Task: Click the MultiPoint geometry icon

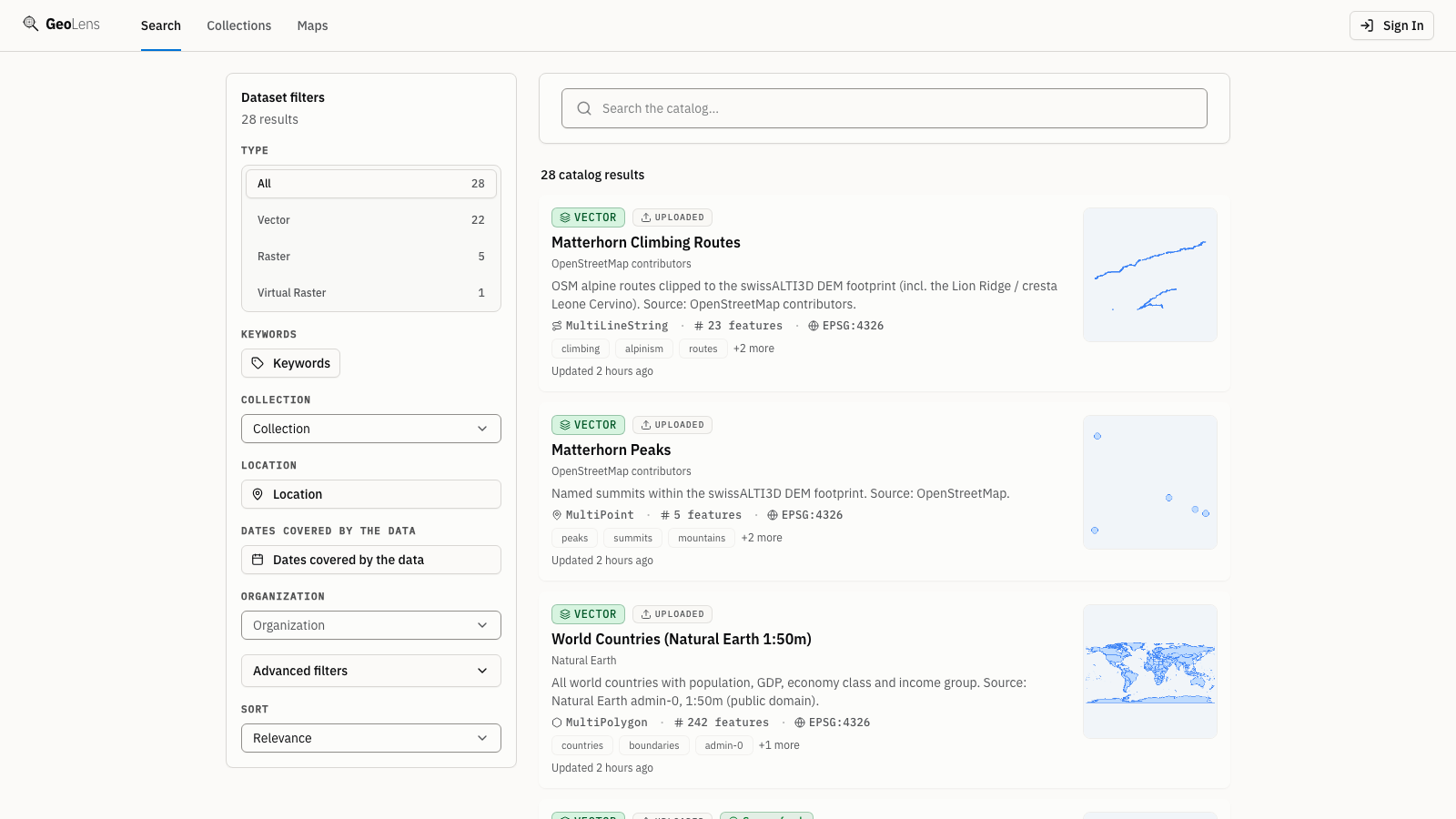Action: click(557, 515)
